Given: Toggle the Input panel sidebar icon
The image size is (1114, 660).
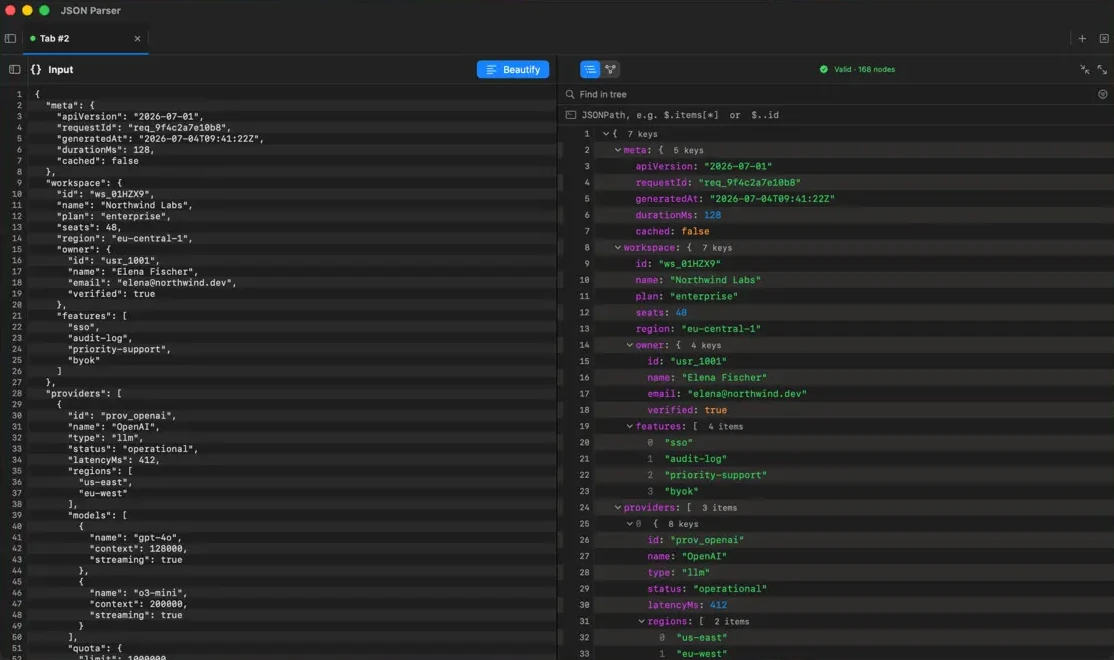Looking at the screenshot, I should click(14, 70).
